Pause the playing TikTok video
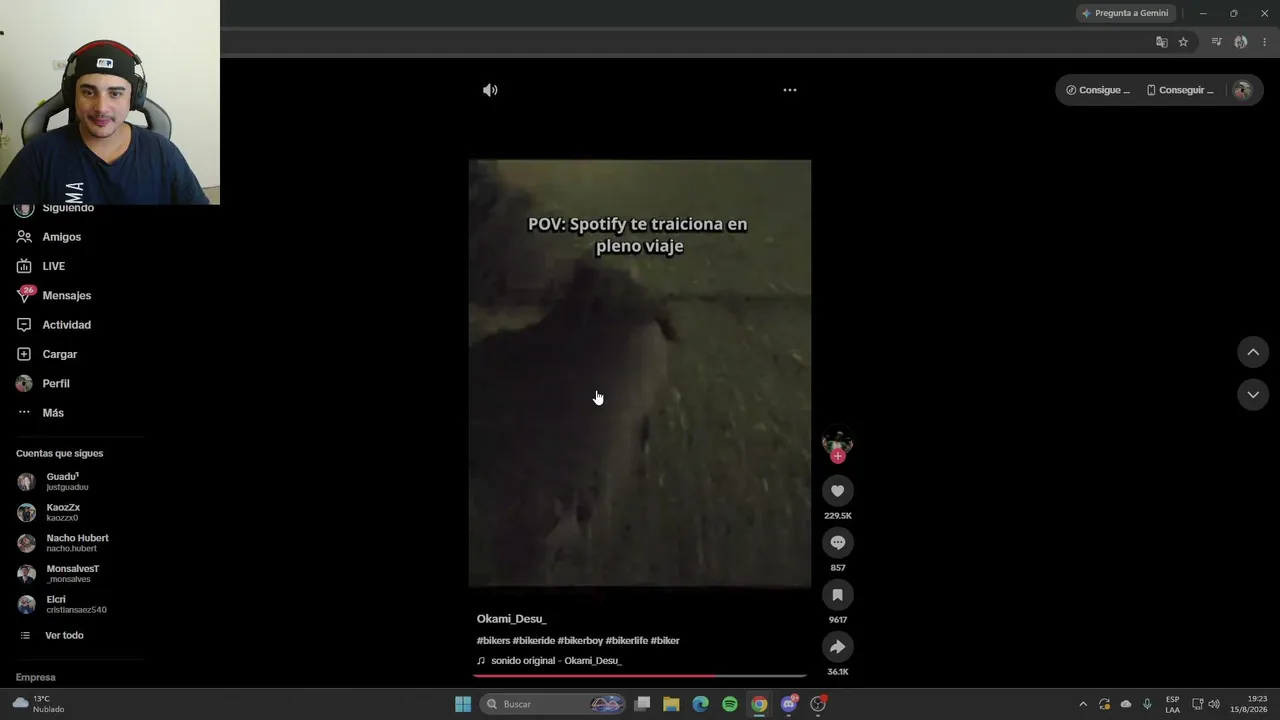Screen dimensions: 1280x720 [x=640, y=373]
